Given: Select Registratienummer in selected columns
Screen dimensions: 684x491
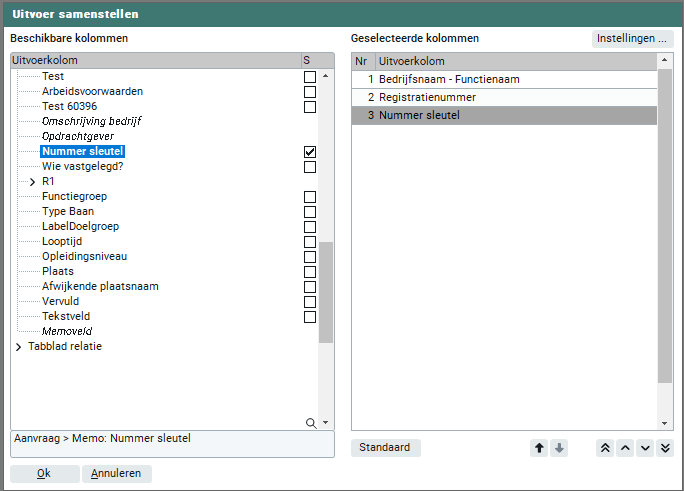Looking at the screenshot, I should [x=420, y=98].
